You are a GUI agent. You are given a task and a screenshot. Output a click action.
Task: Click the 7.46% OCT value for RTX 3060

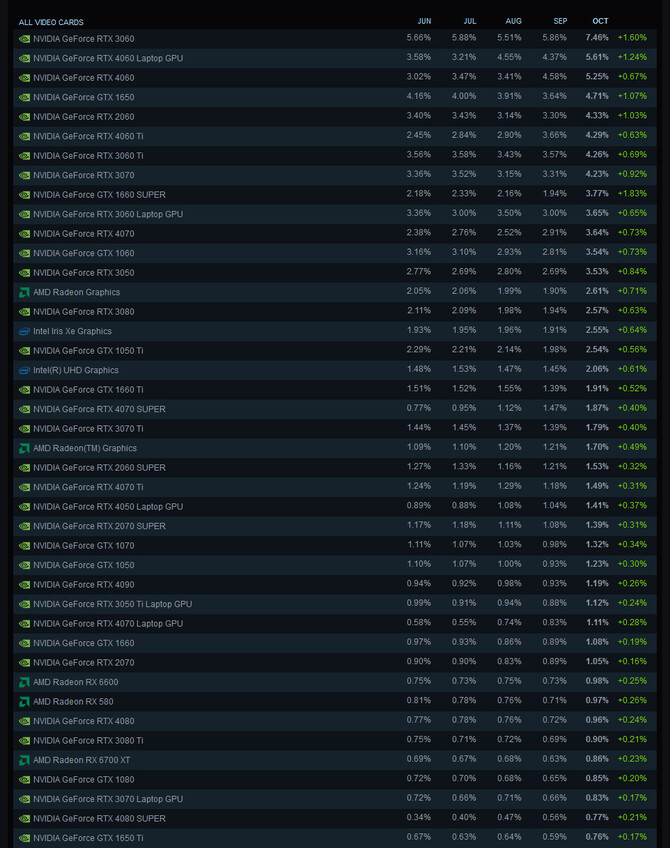coord(597,38)
